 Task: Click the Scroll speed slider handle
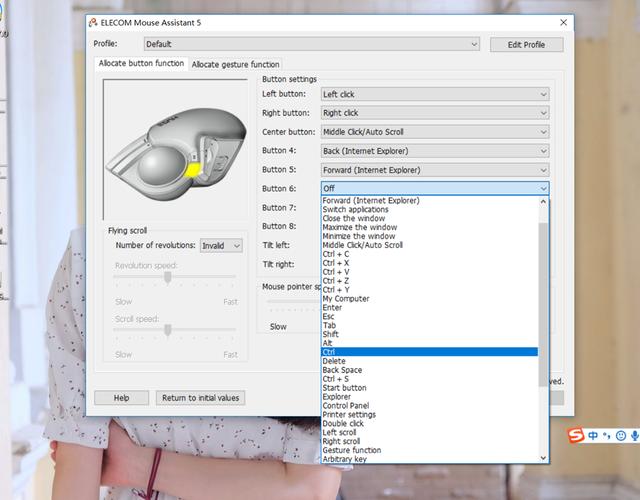click(x=167, y=330)
